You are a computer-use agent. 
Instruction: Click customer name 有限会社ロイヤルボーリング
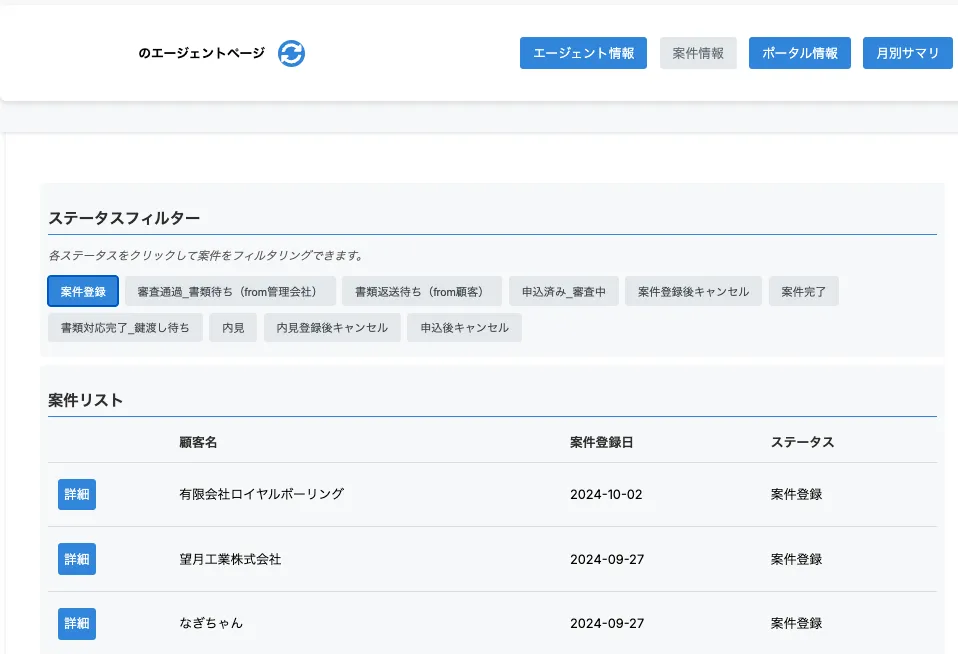point(261,494)
